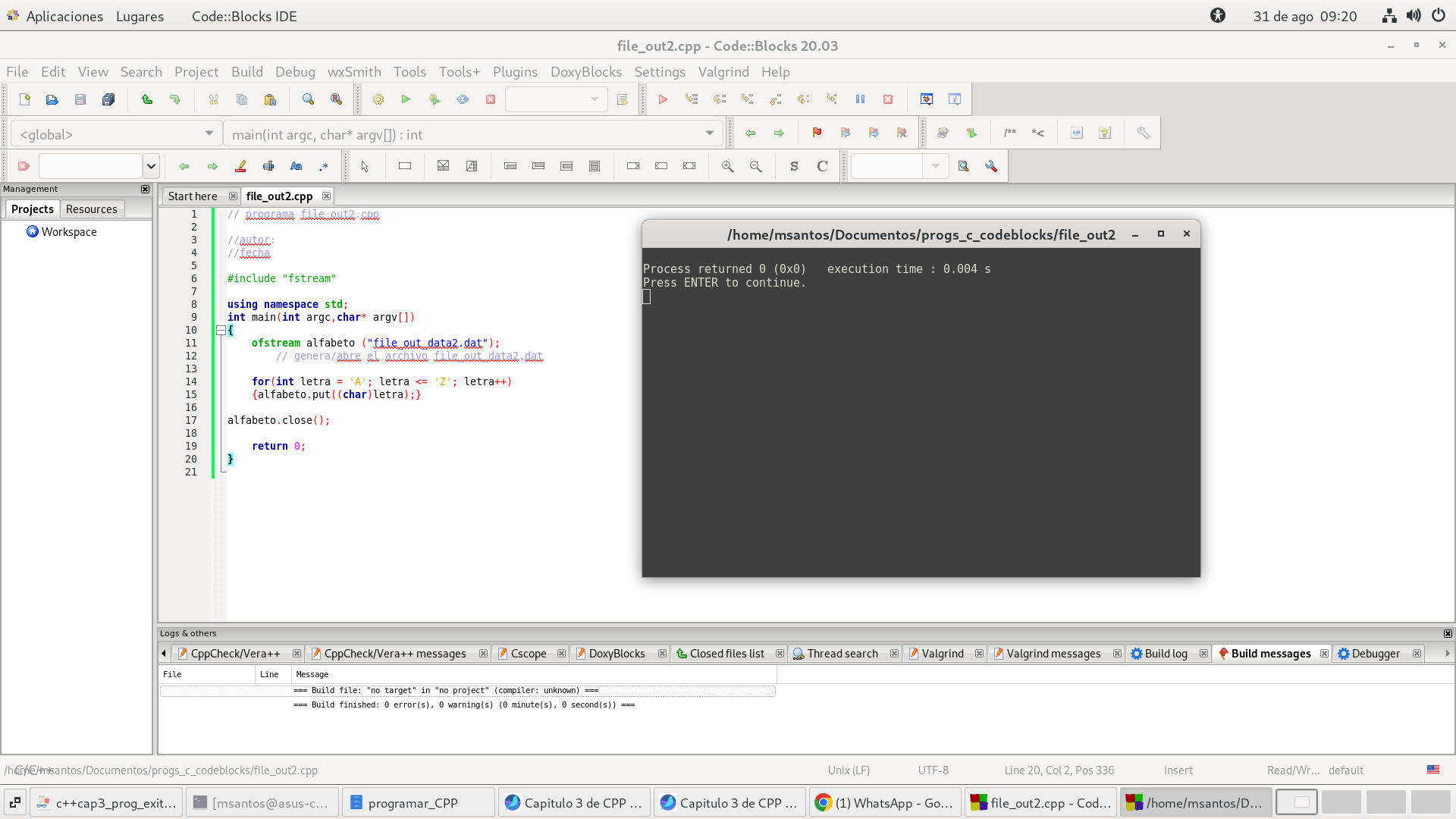This screenshot has width=1456, height=819.
Task: Click the Build and run icon
Action: point(435,99)
